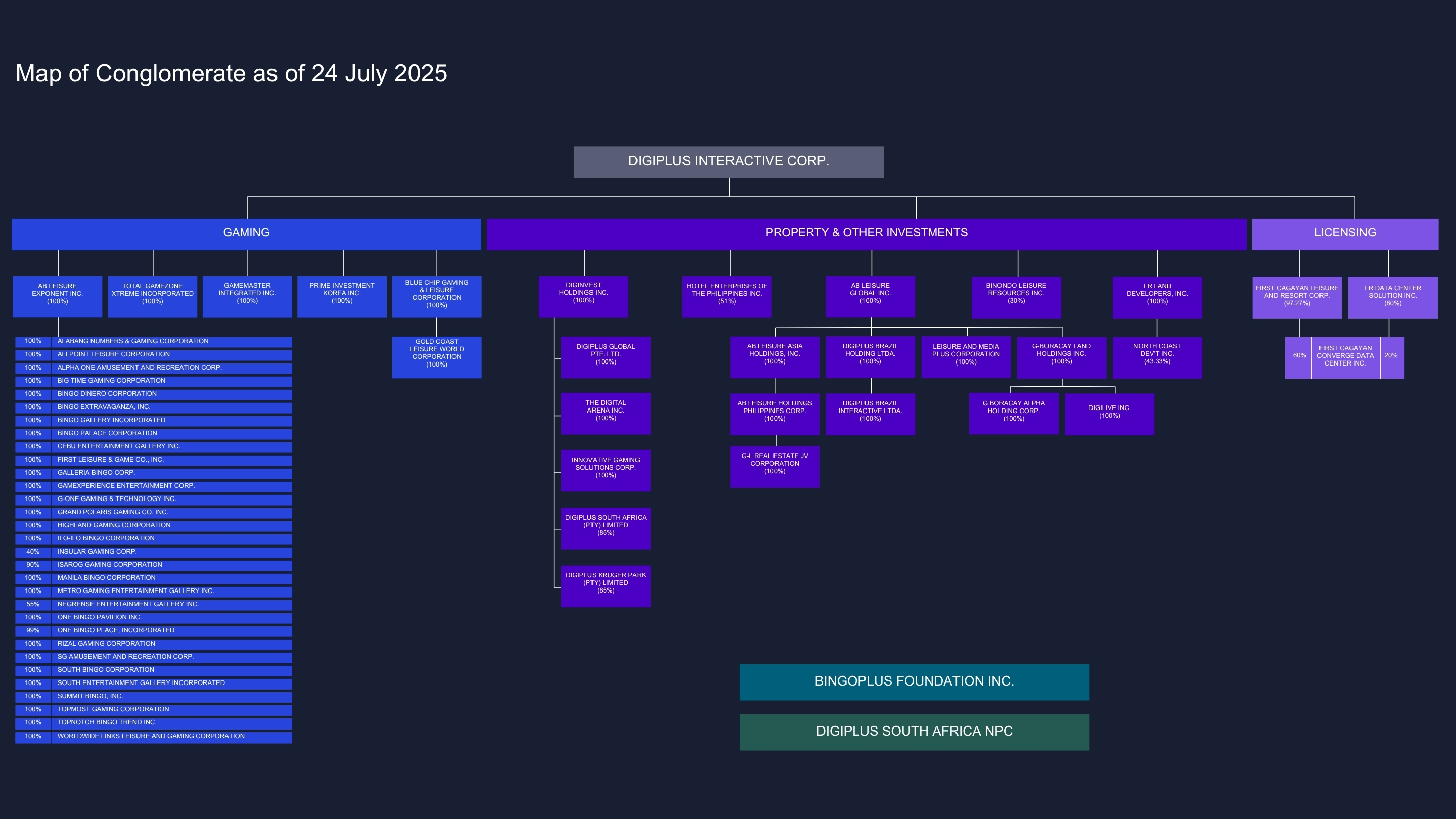Select GRAND POLARIS GAMING CO. INC. row

[x=154, y=513]
